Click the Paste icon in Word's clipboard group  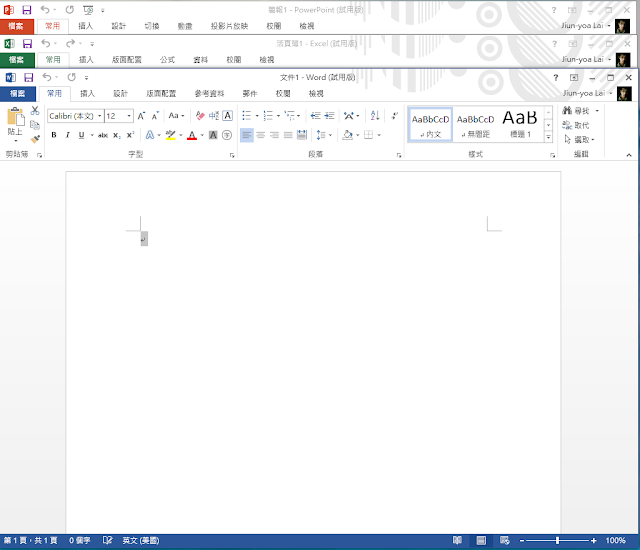[x=16, y=116]
